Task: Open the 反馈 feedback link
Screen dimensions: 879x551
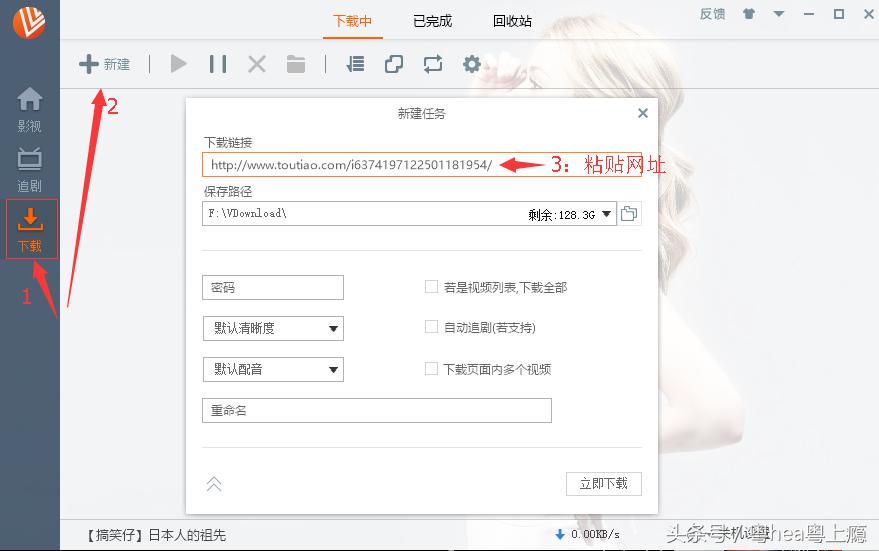Action: [x=713, y=14]
